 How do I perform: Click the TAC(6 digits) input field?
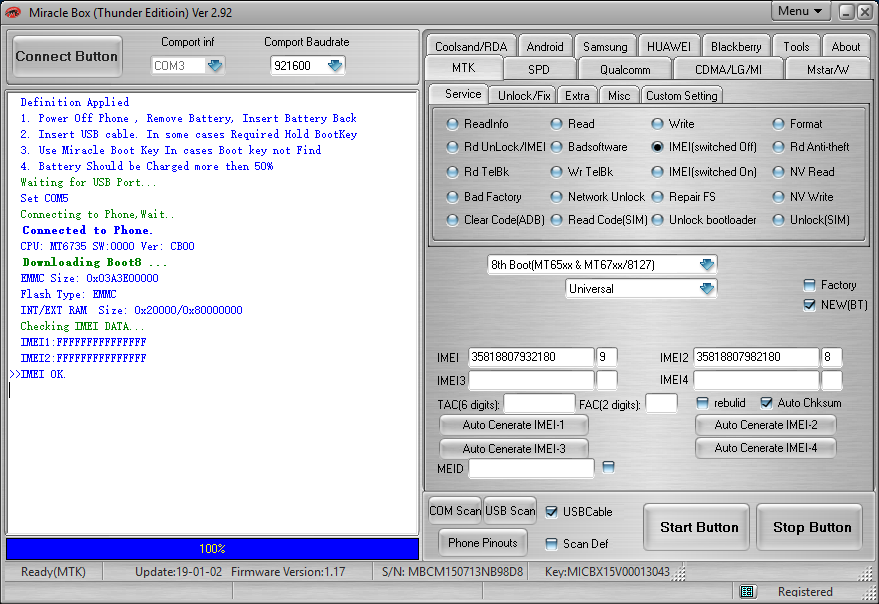pos(539,403)
